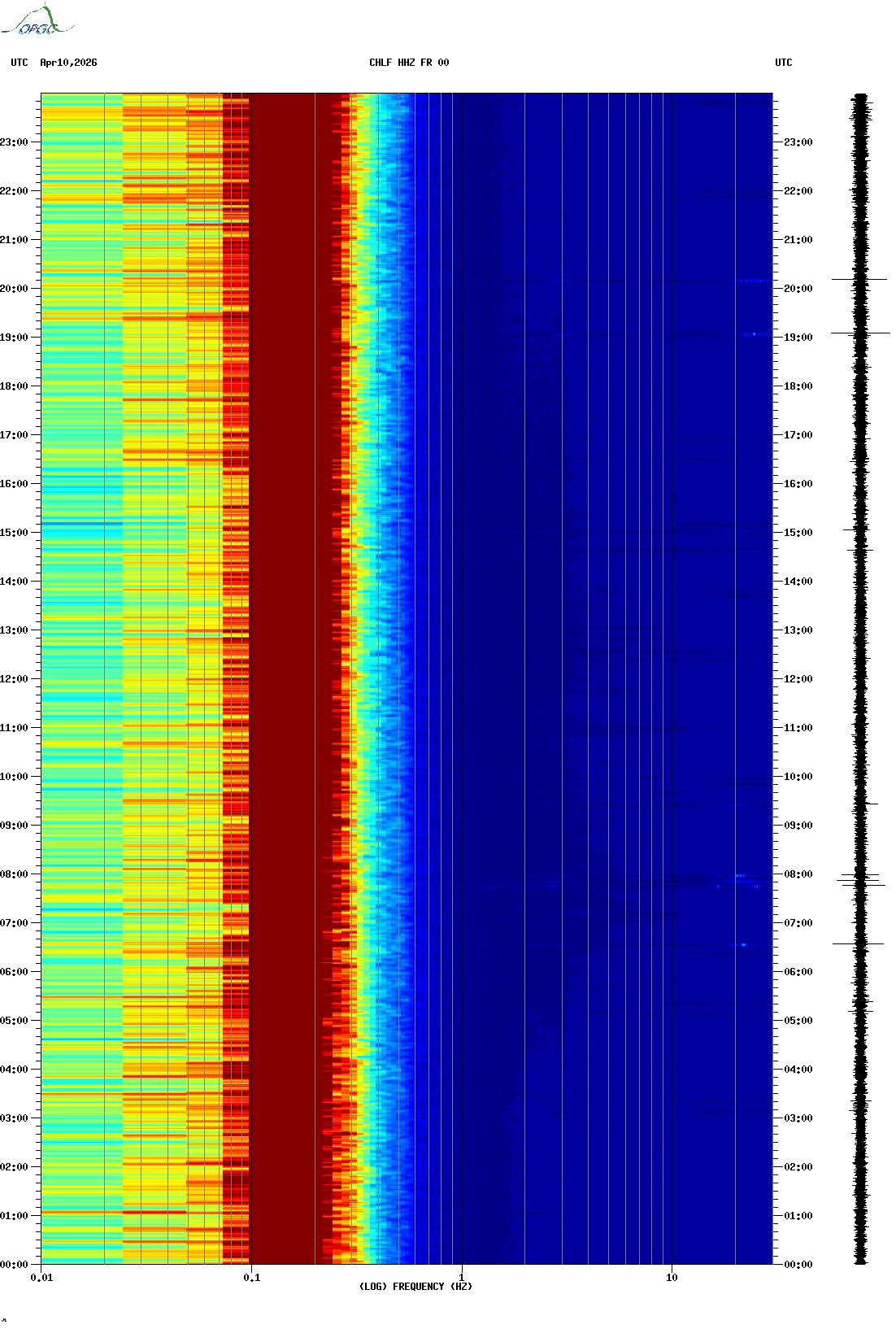Click the Apr10,2026 date label
The height and width of the screenshot is (1329, 896).
click(68, 63)
